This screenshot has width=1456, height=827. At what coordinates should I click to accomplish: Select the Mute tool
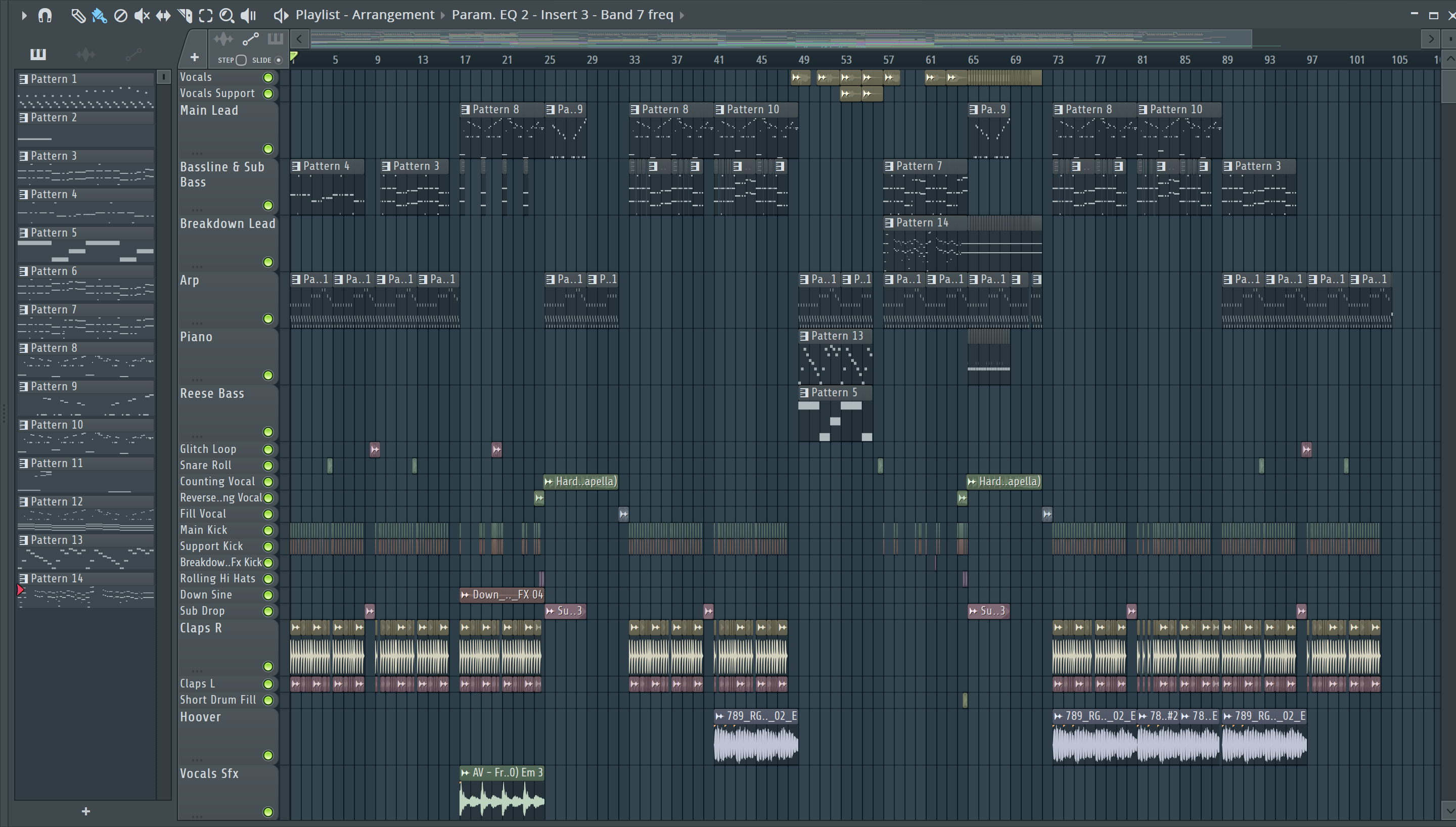pos(142,15)
